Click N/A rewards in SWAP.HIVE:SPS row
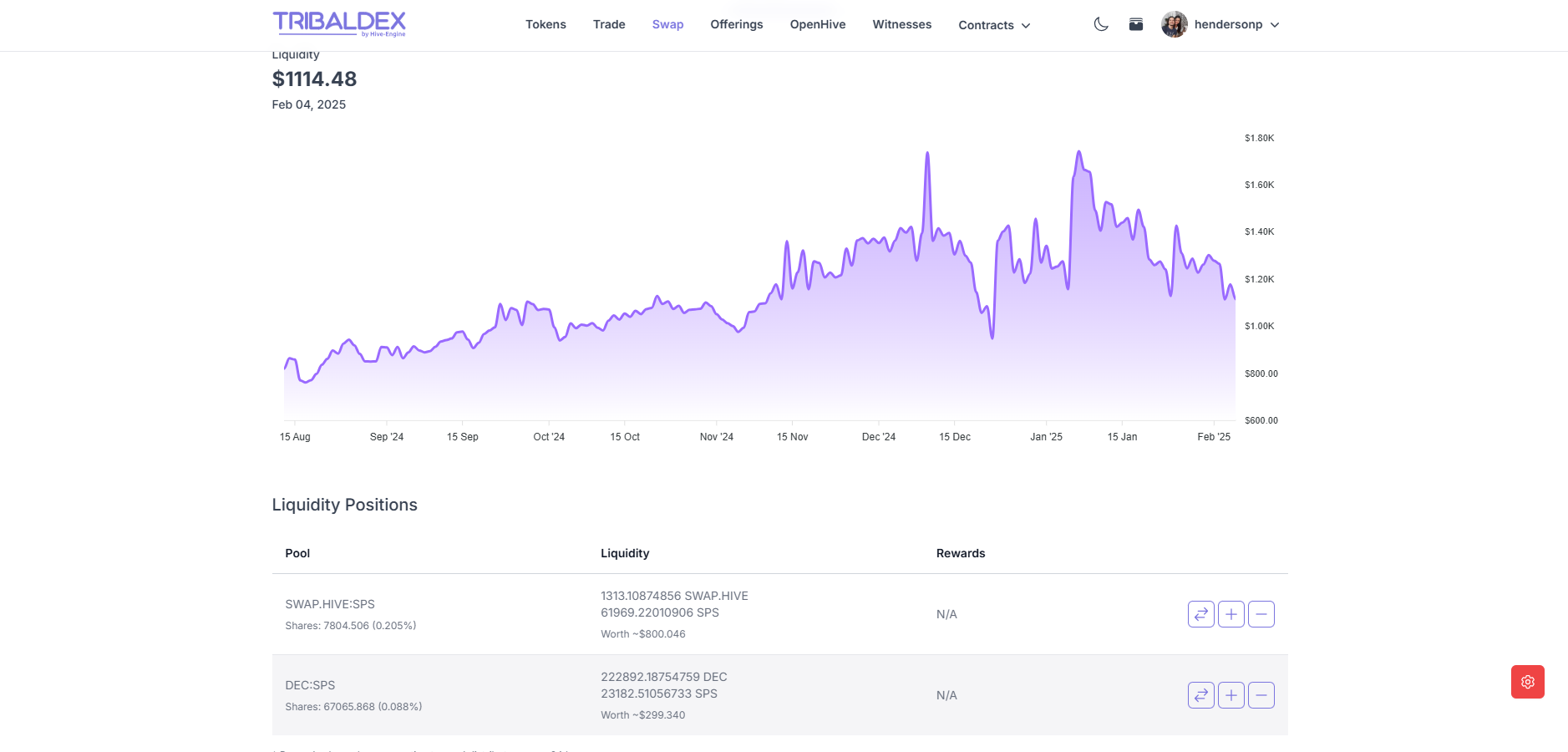This screenshot has width=1568, height=752. [946, 614]
